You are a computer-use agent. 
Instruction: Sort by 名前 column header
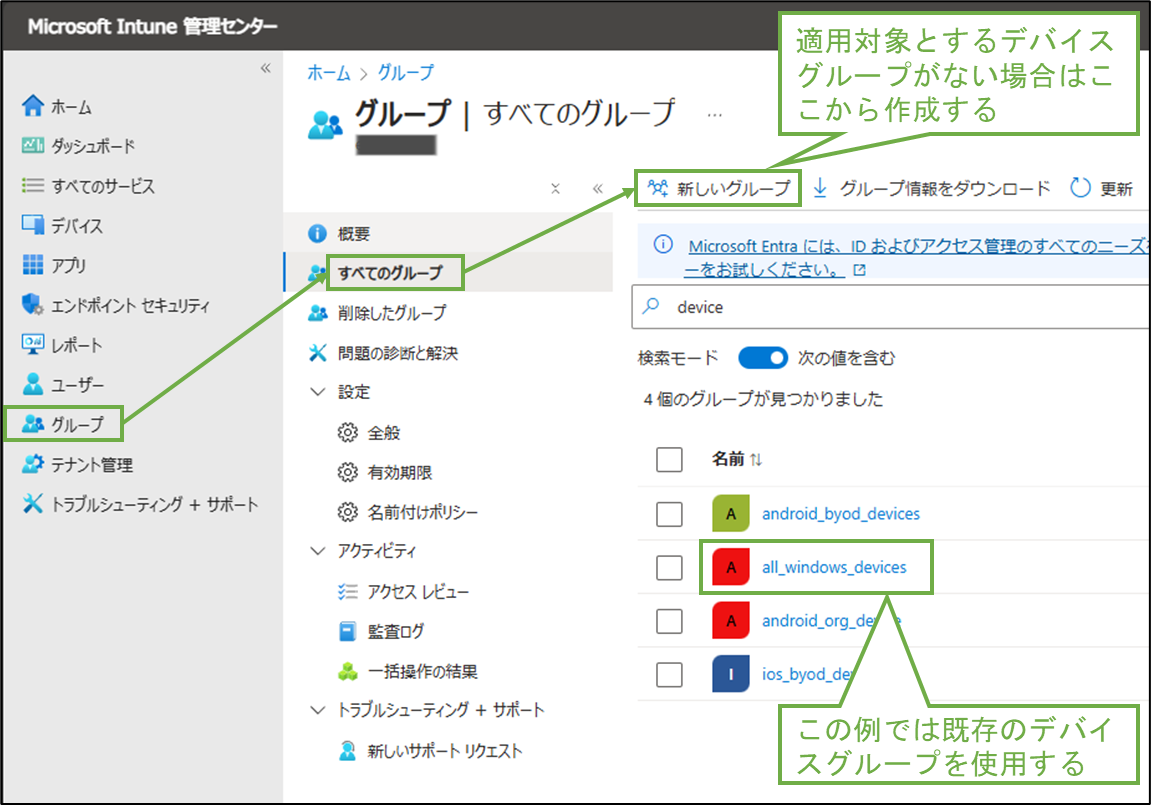[x=737, y=459]
